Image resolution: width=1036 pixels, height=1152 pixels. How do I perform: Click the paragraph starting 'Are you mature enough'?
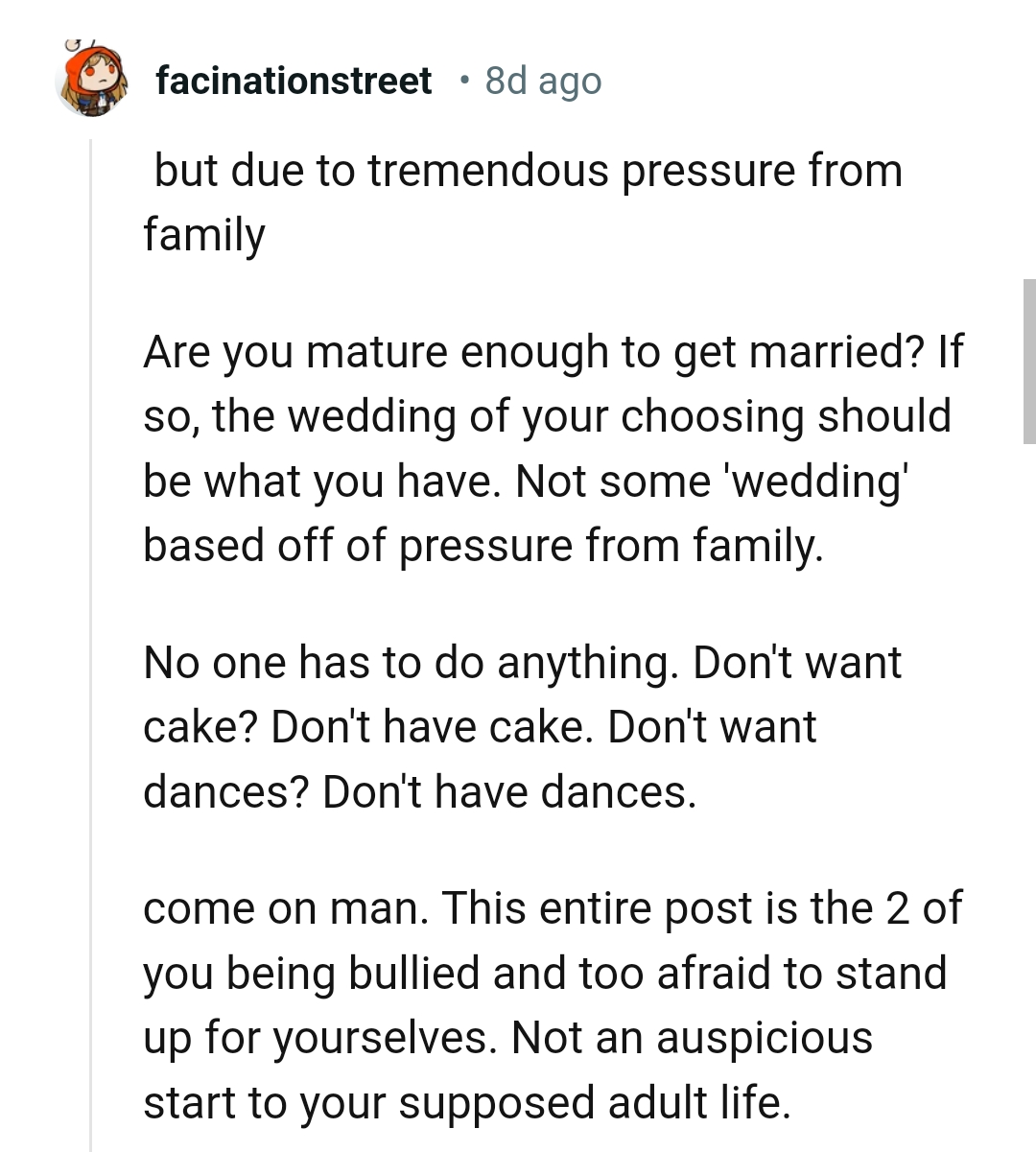coord(547,447)
